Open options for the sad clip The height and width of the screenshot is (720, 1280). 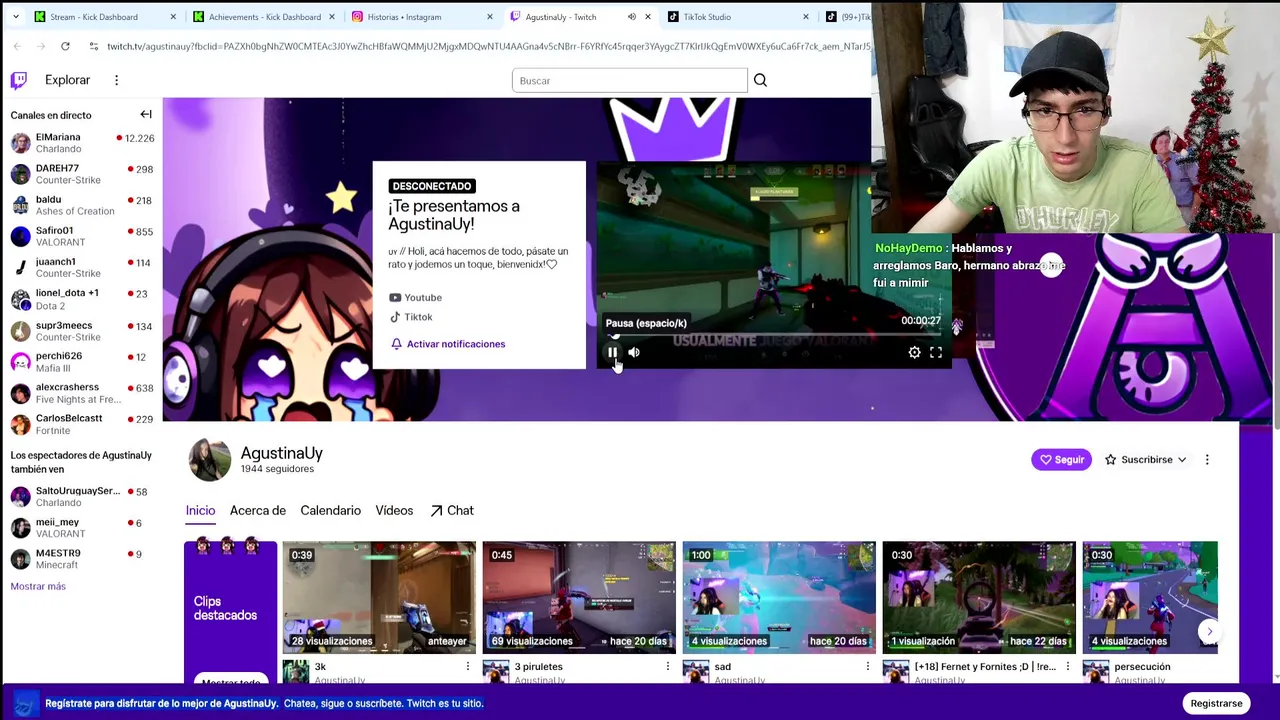(x=867, y=666)
